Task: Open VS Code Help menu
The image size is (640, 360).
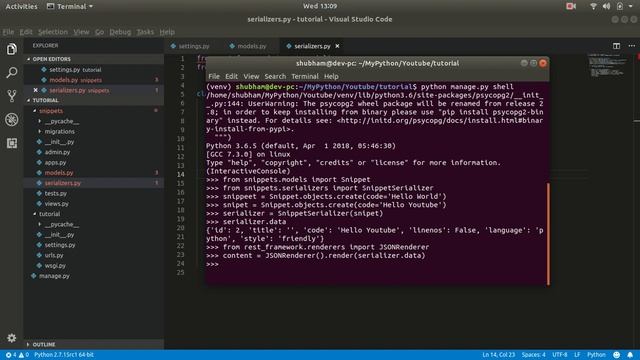Action: 167,32
